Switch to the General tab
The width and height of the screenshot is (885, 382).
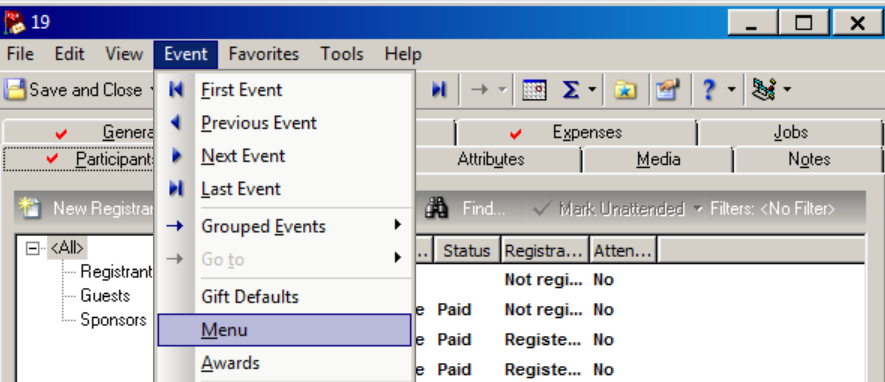(79, 133)
